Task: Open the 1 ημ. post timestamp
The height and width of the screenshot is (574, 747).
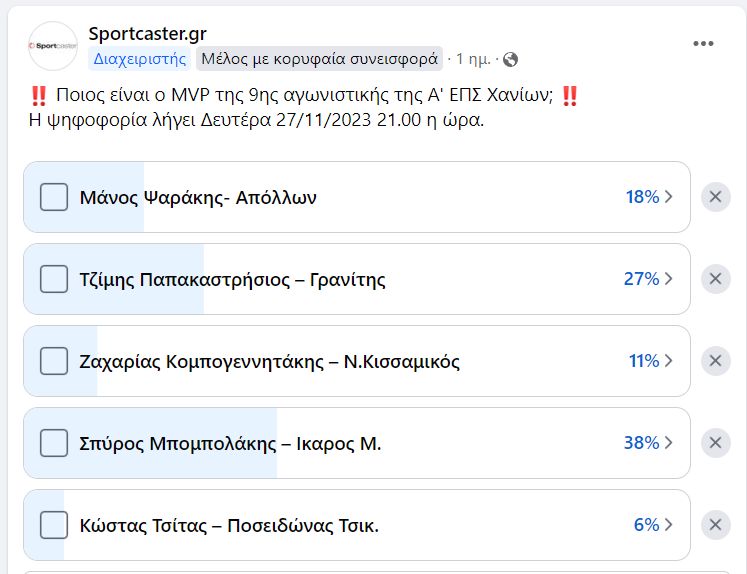Action: point(473,59)
